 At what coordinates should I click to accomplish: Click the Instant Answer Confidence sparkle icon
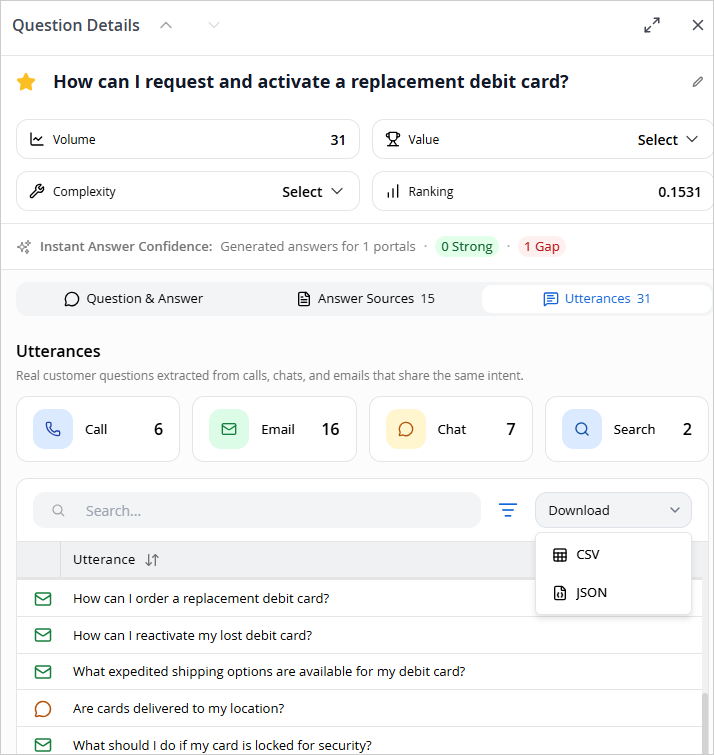[x=24, y=247]
